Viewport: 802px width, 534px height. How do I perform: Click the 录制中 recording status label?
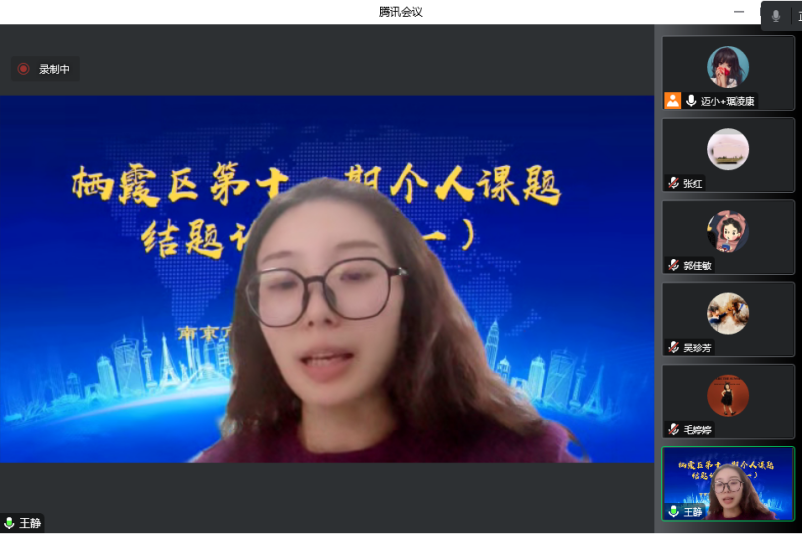[x=54, y=69]
